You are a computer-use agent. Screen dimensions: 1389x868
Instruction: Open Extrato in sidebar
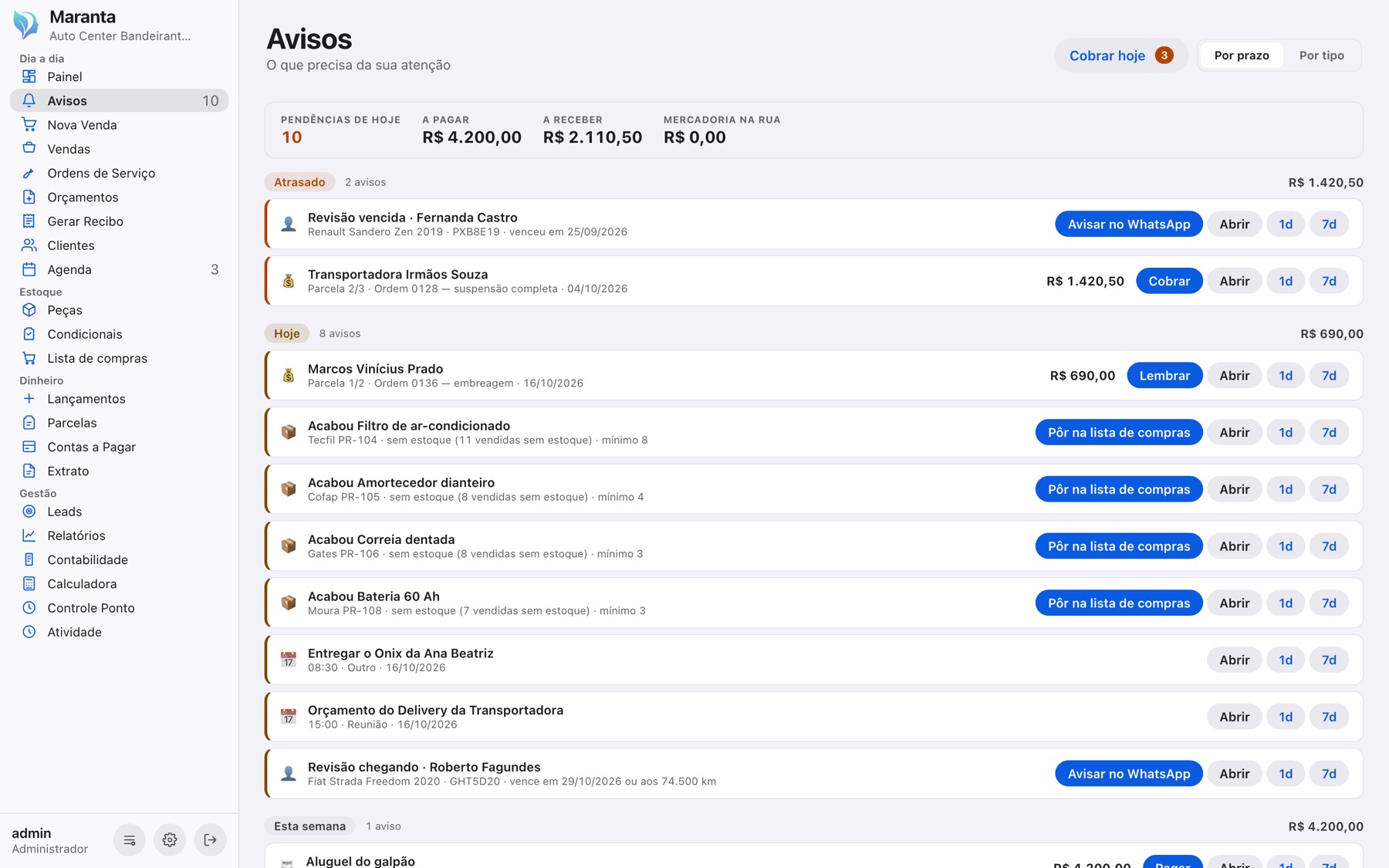119,471
